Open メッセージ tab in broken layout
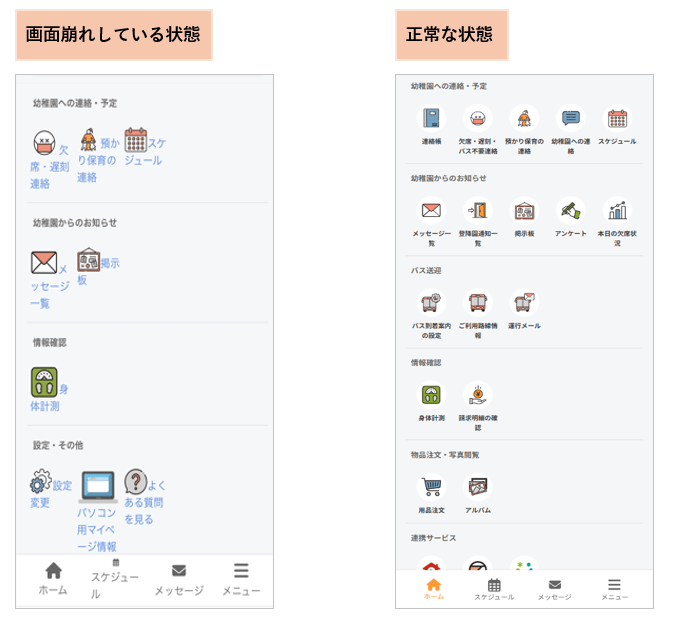Screen dimensions: 673x619 coord(179,580)
